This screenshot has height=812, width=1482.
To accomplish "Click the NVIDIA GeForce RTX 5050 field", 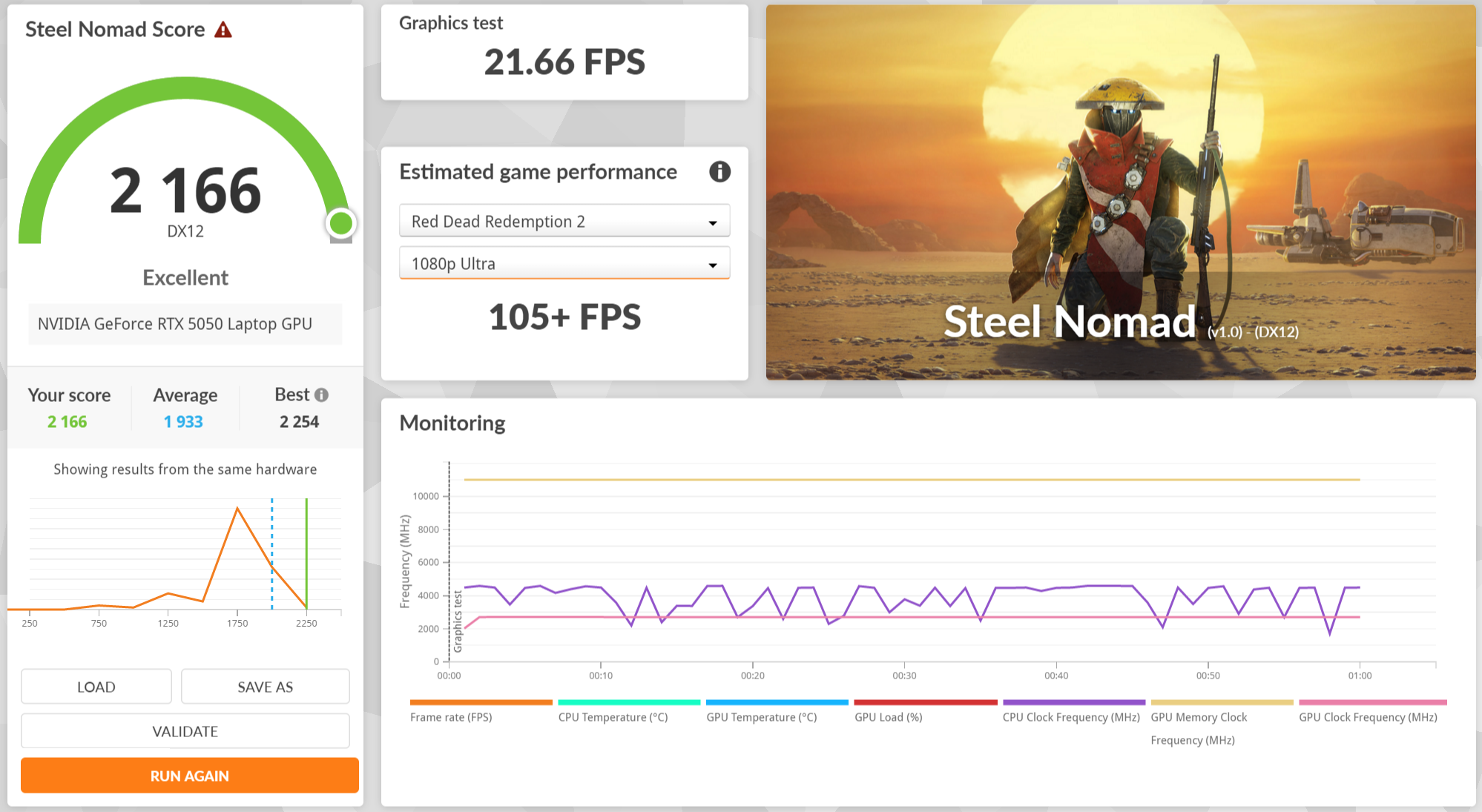I will (185, 324).
